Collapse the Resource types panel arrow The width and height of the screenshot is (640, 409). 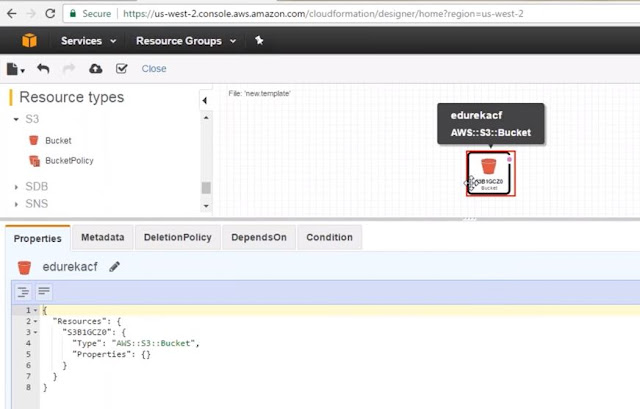pos(205,100)
